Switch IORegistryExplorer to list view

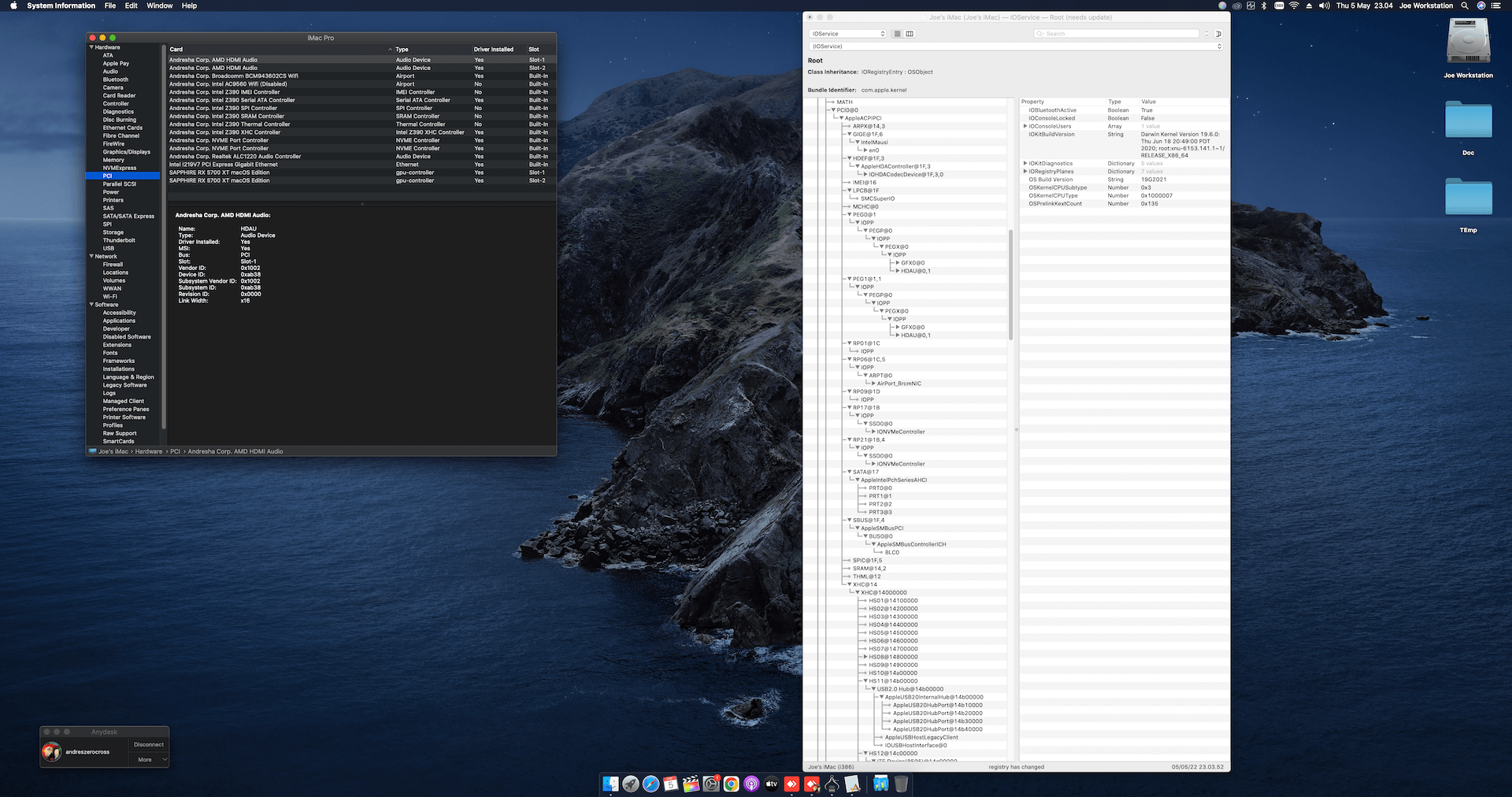897,34
